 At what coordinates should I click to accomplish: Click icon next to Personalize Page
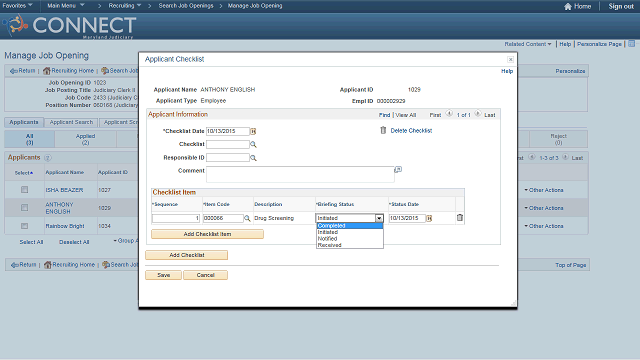point(631,44)
